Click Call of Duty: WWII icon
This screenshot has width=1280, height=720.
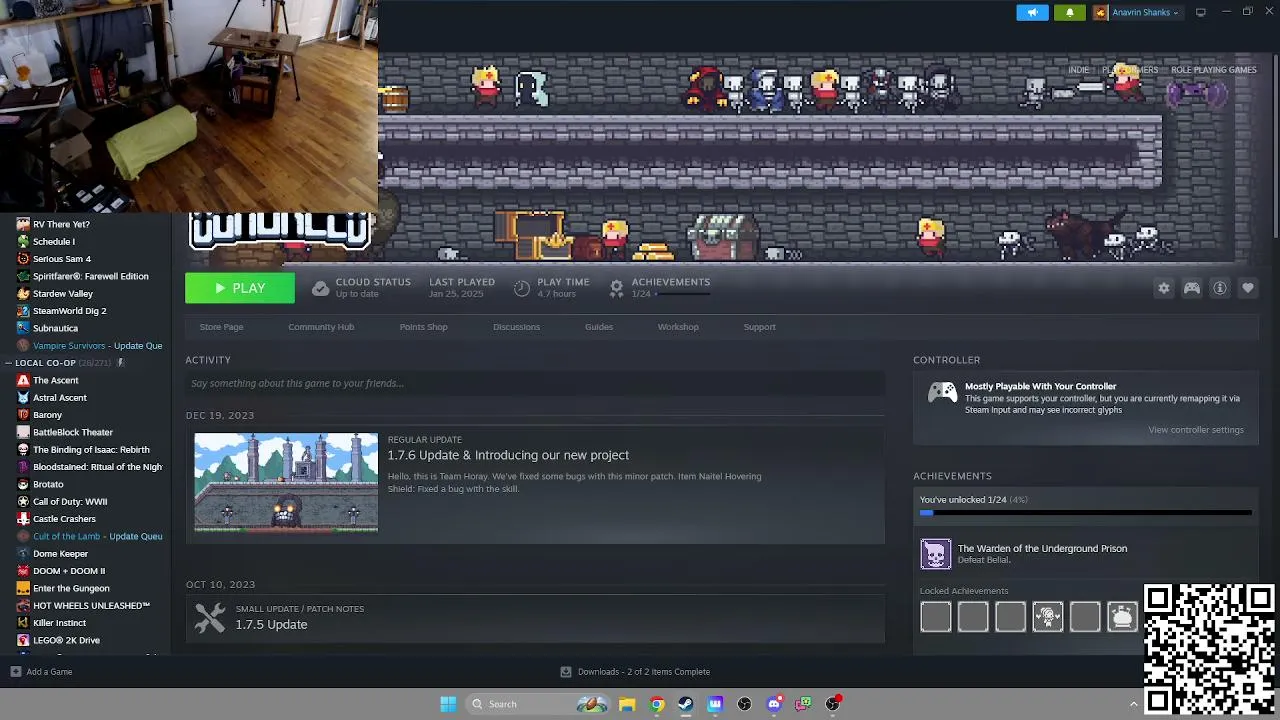point(23,501)
